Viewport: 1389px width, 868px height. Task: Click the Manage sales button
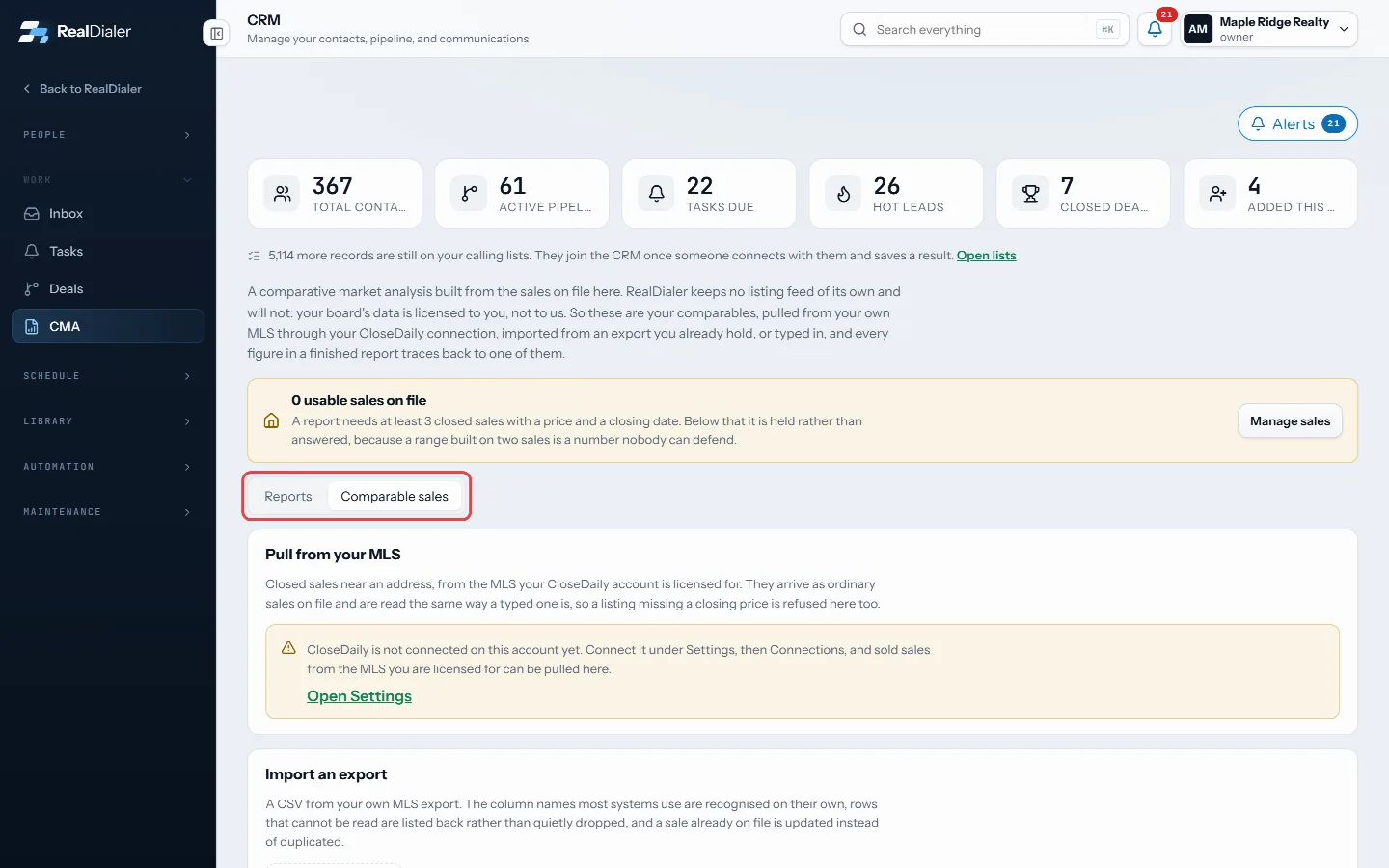[1290, 421]
